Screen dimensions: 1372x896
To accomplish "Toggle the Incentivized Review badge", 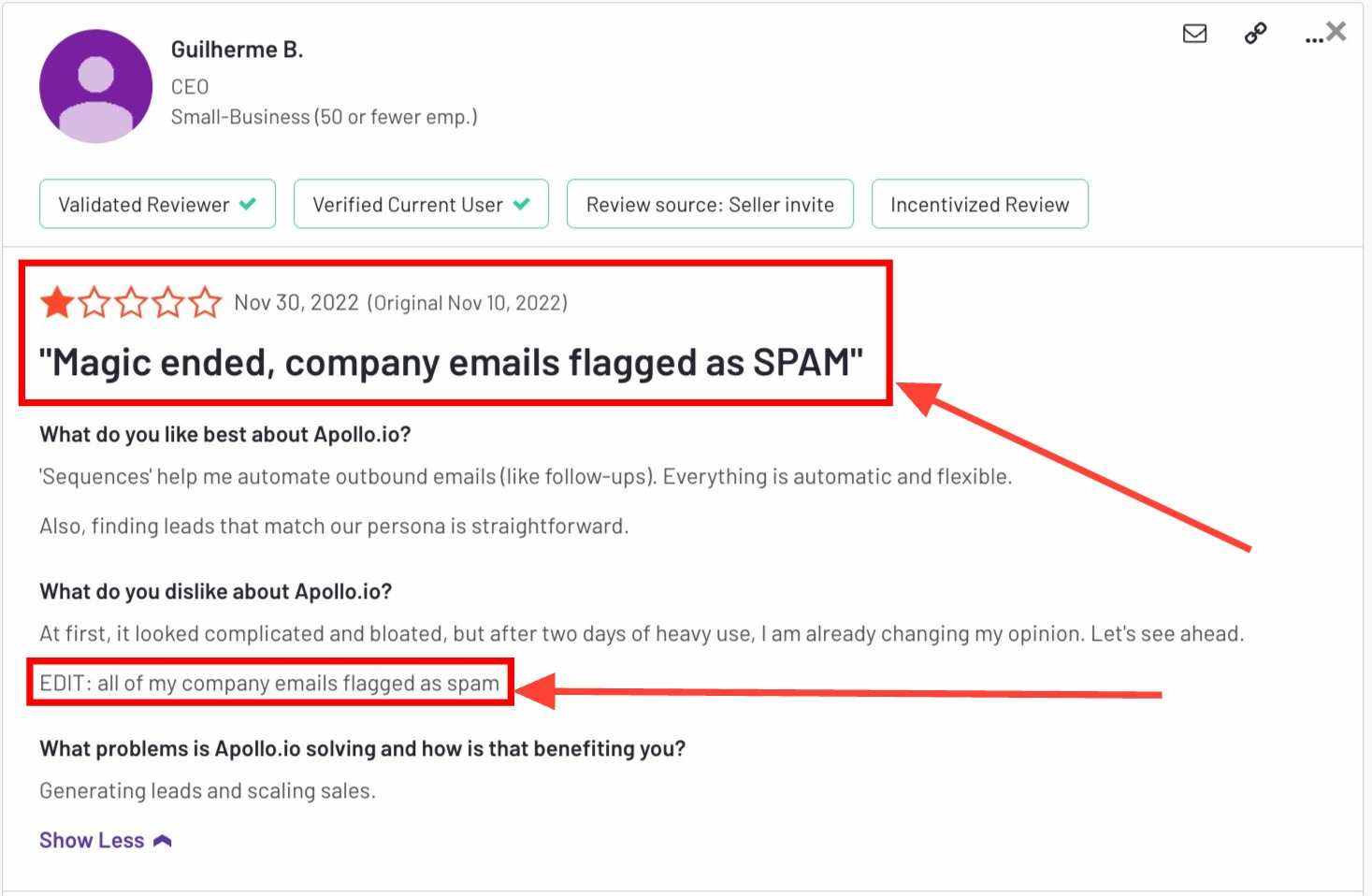I will click(x=979, y=204).
